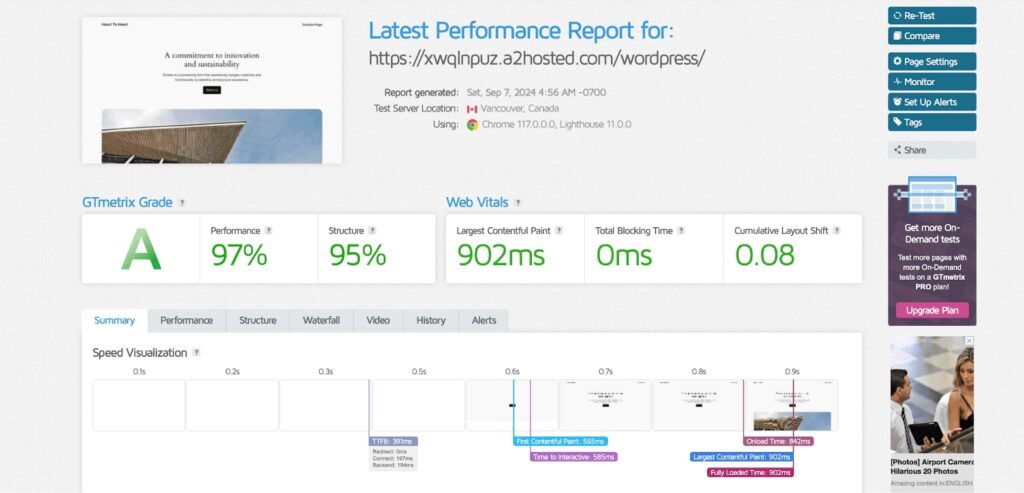Image resolution: width=1024 pixels, height=493 pixels.
Task: Open the Structure tab
Action: (x=257, y=321)
